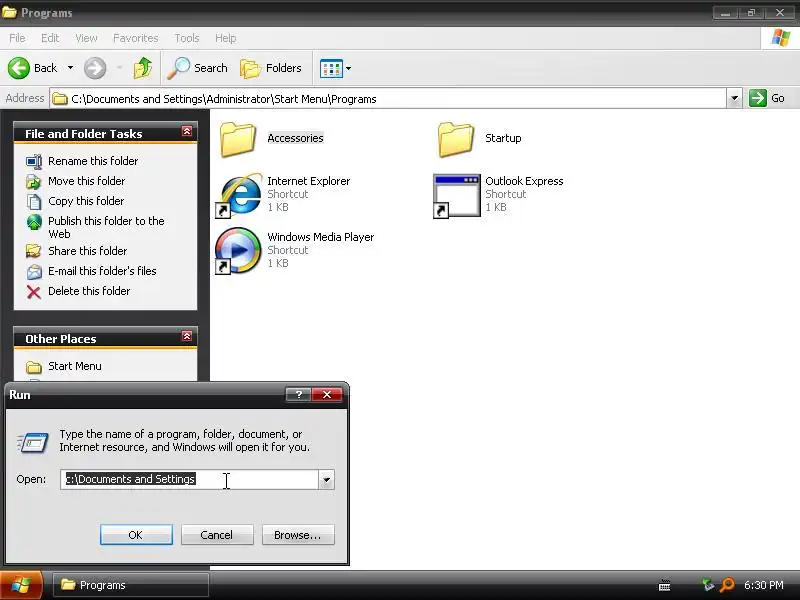The image size is (800, 600).
Task: Open the Search pane
Action: 198,68
